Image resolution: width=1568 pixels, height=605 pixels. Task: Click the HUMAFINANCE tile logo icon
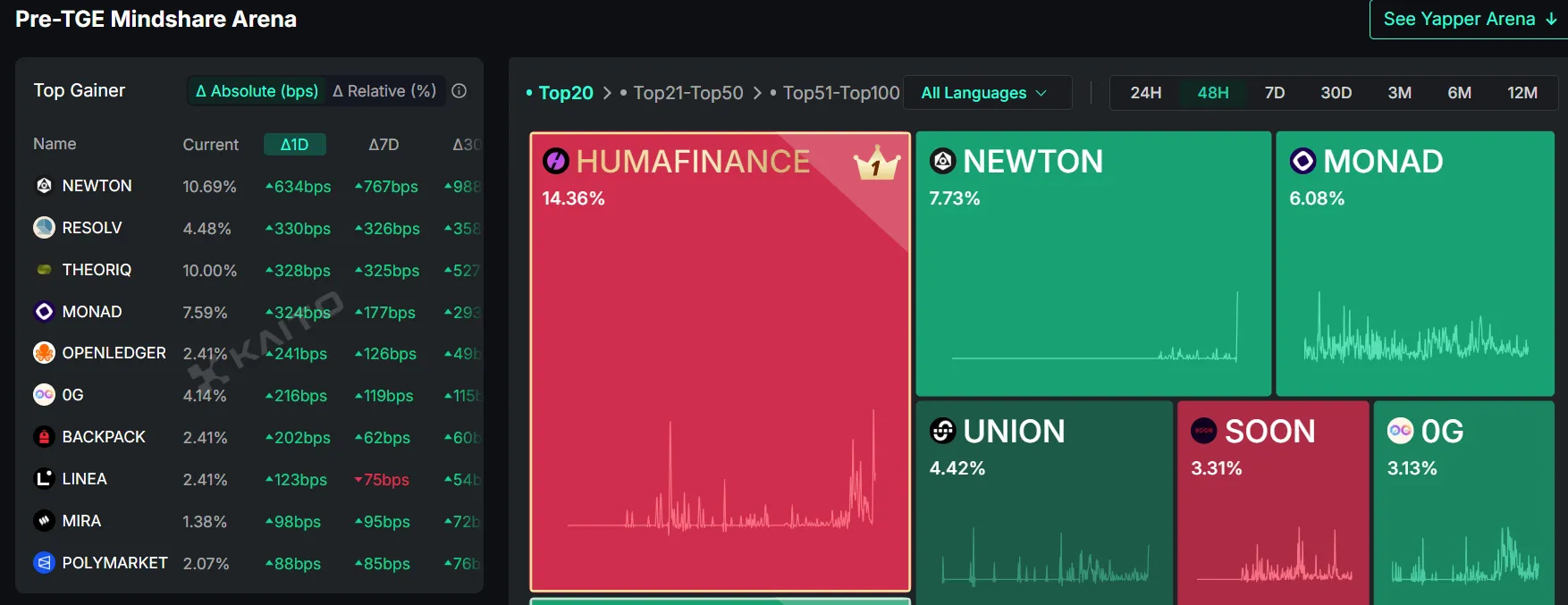click(556, 161)
